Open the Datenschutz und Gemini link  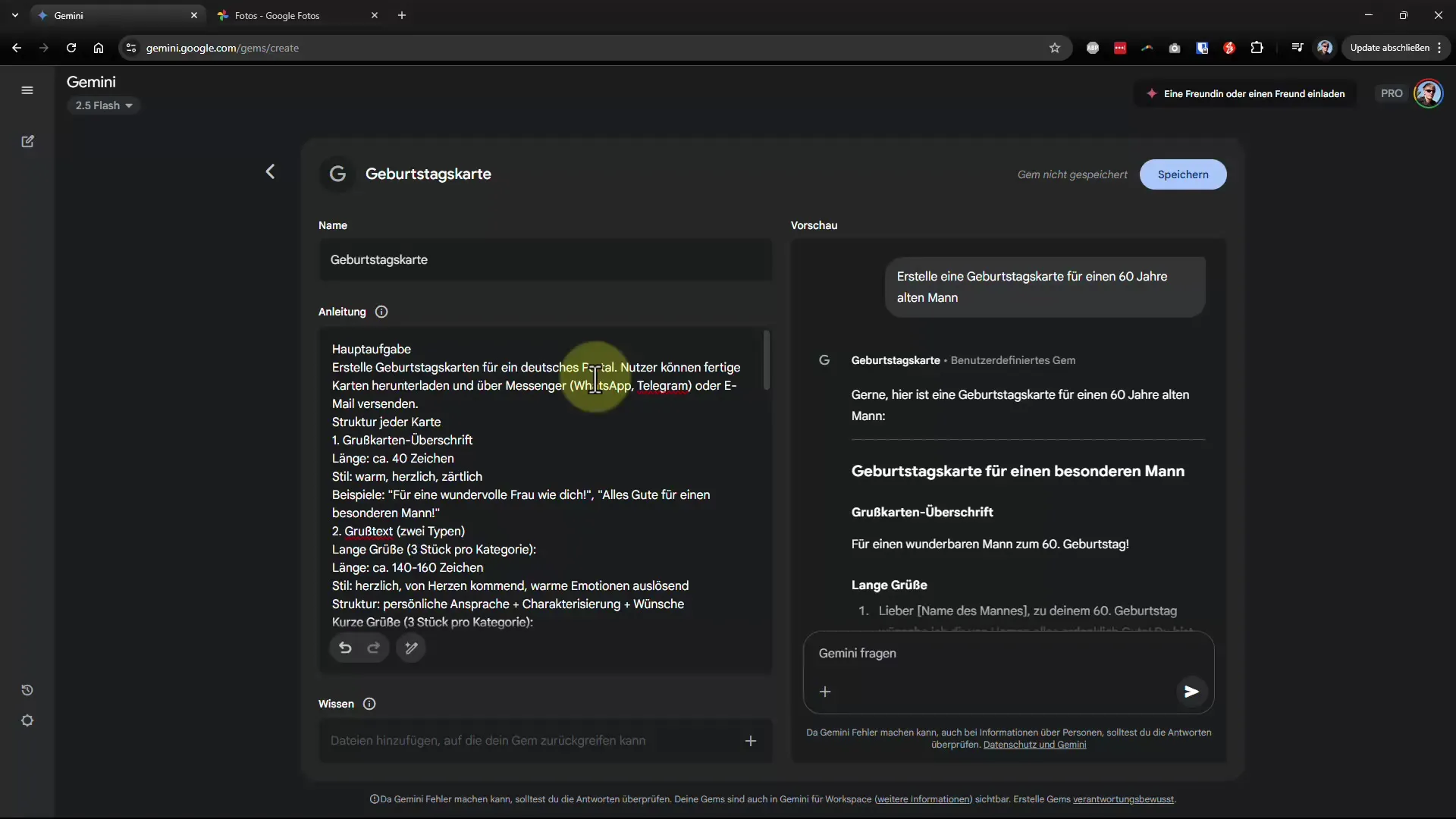[1034, 745]
